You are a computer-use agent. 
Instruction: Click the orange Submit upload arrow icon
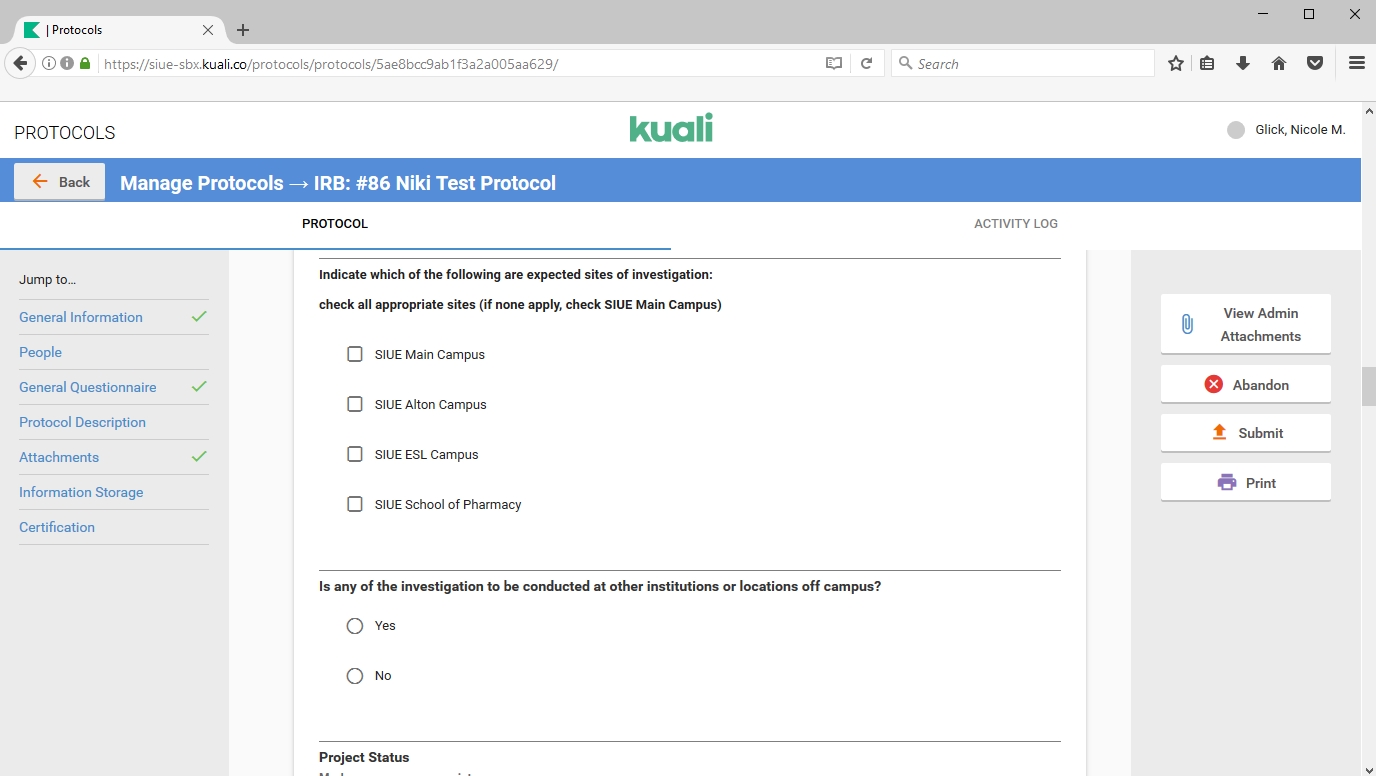pos(1219,432)
